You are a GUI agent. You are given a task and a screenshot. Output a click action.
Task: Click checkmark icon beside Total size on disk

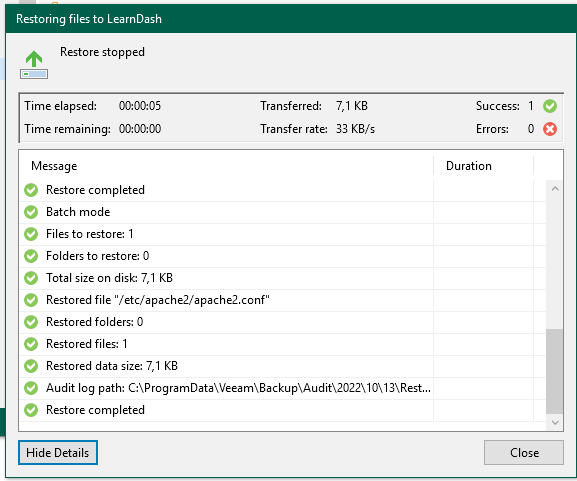[x=31, y=278]
